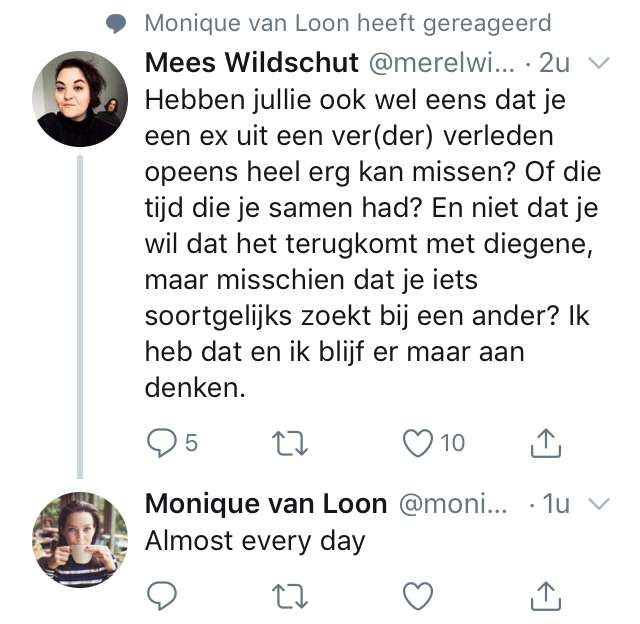This screenshot has width=640, height=624.
Task: Open the Mees Wildschut display name link
Action: [252, 62]
